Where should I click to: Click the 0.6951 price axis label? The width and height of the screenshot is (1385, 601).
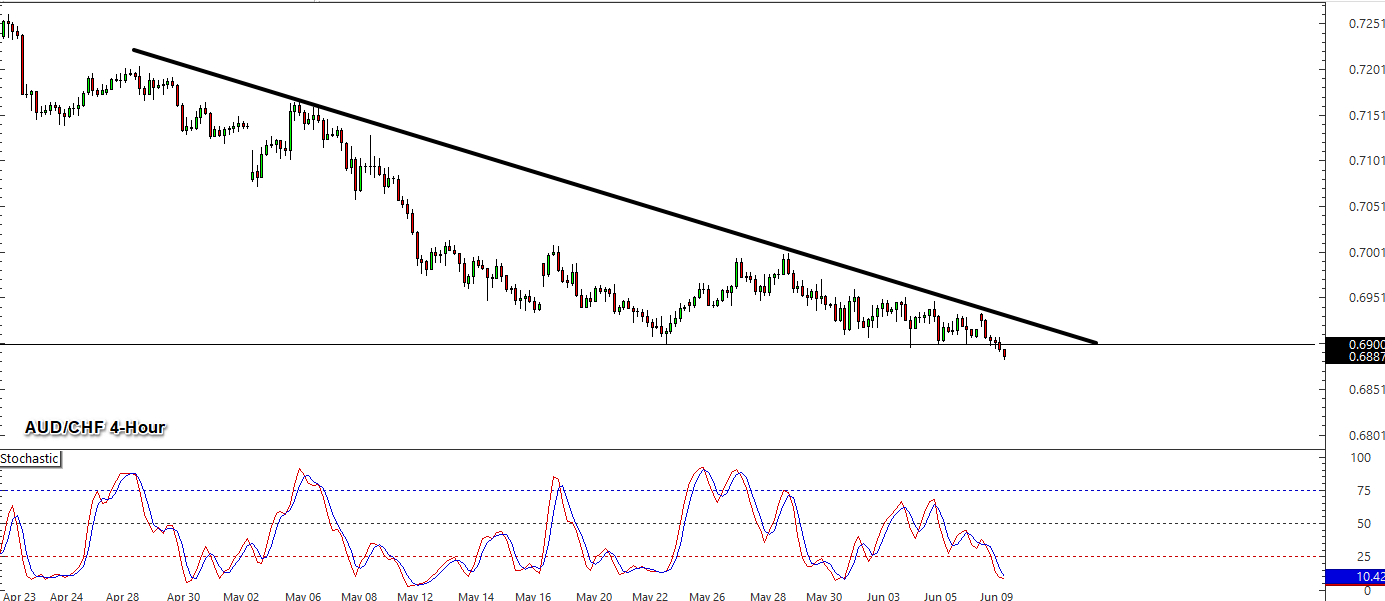point(1365,298)
